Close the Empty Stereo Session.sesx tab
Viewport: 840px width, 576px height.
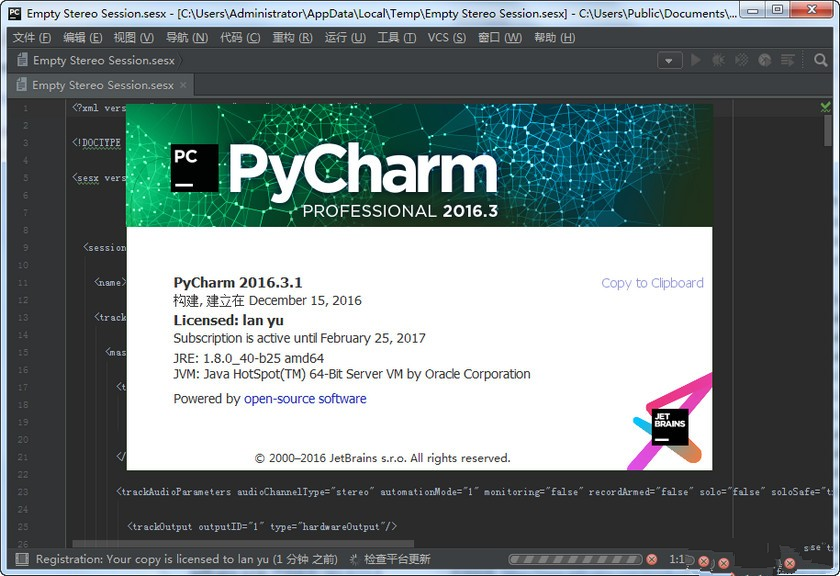tap(182, 85)
